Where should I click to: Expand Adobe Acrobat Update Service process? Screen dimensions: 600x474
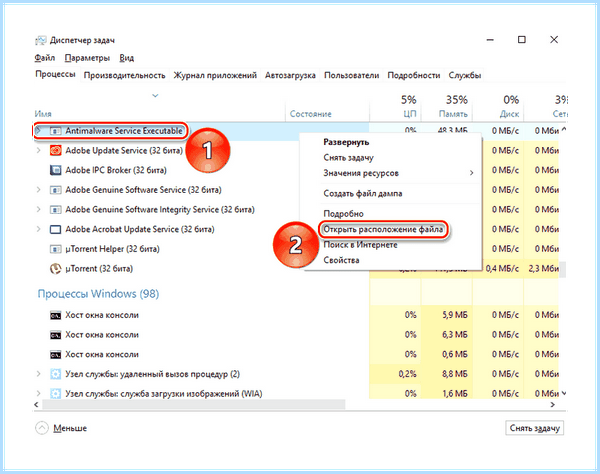click(38, 229)
